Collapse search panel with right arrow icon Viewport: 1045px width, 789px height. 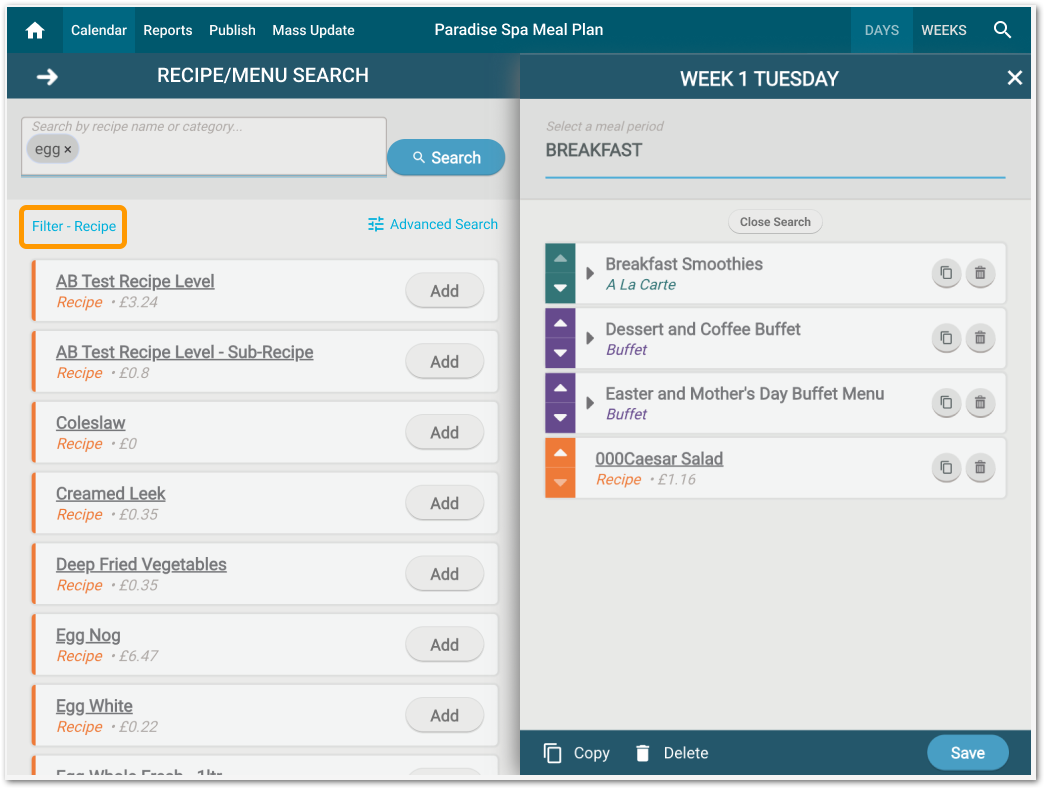47,77
